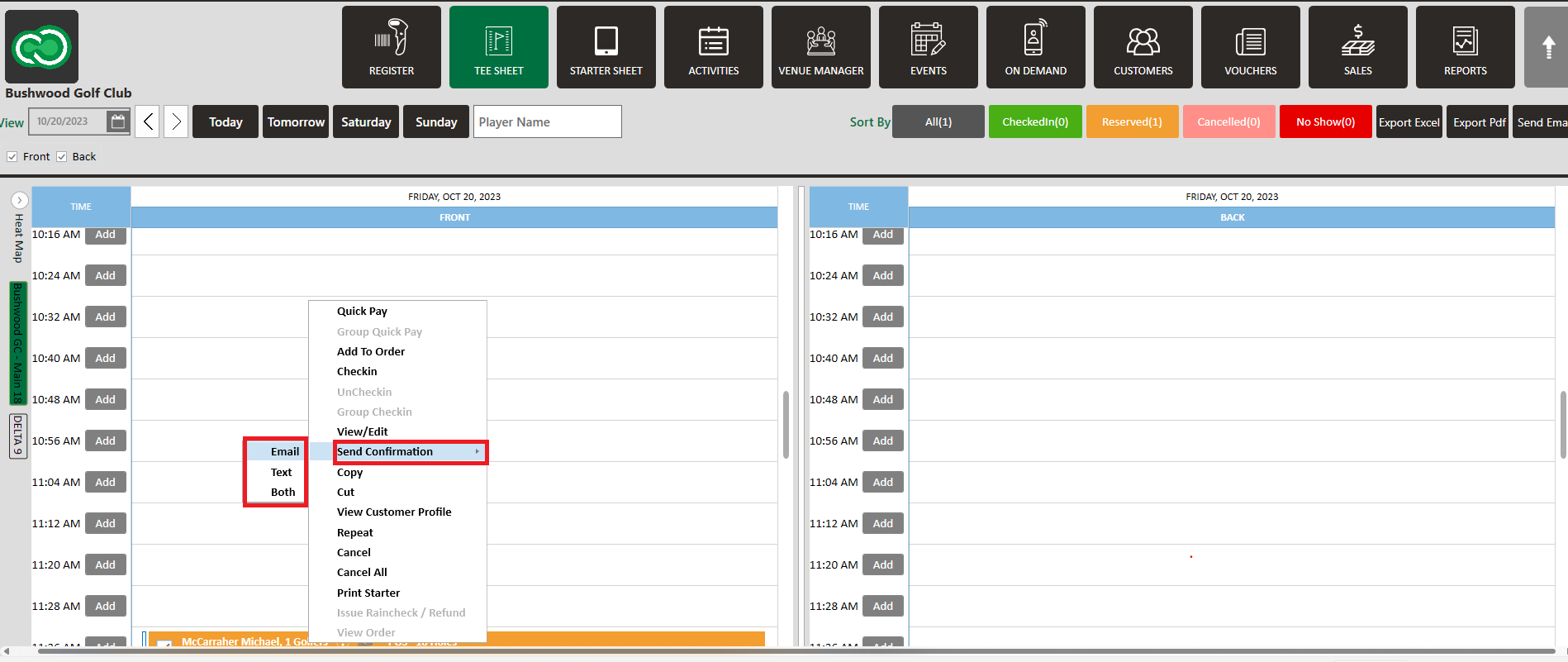Toggle the Front checkbox
The image size is (1568, 662).
pos(12,156)
